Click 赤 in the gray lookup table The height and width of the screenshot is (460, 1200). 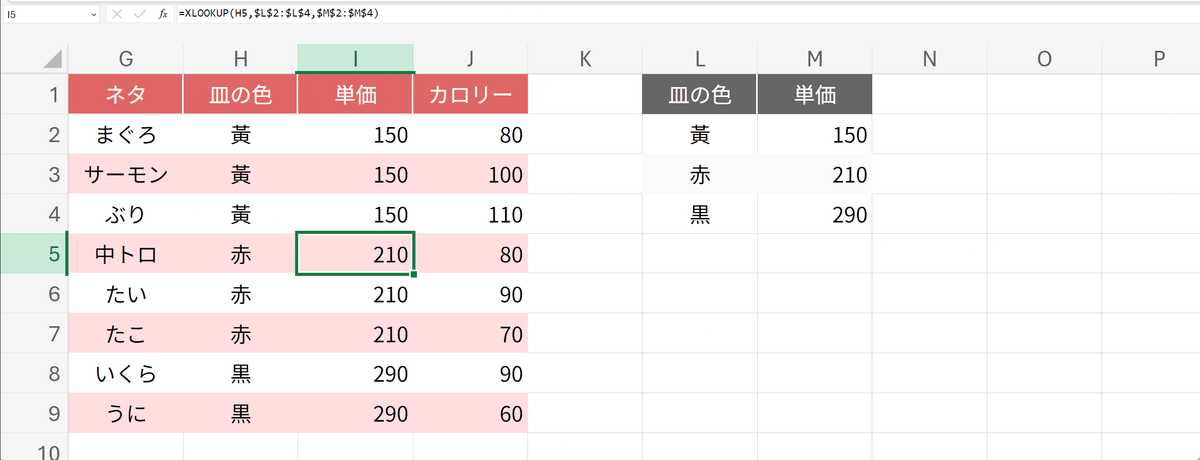[700, 175]
